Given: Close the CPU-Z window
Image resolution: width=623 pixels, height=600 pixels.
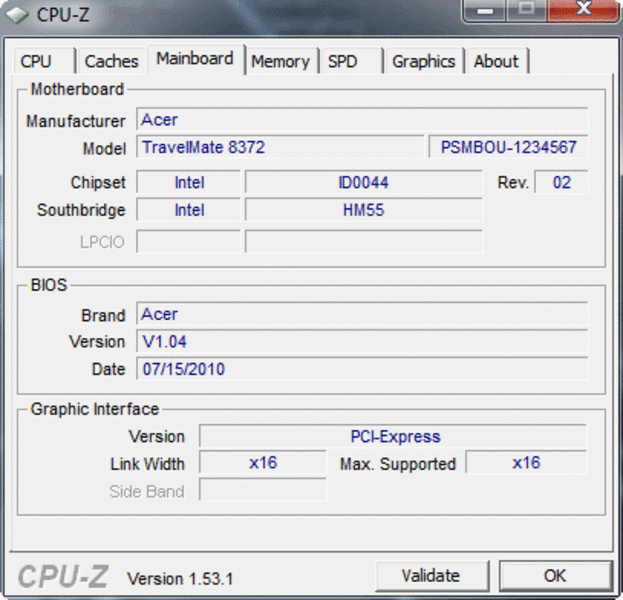Looking at the screenshot, I should tap(584, 10).
